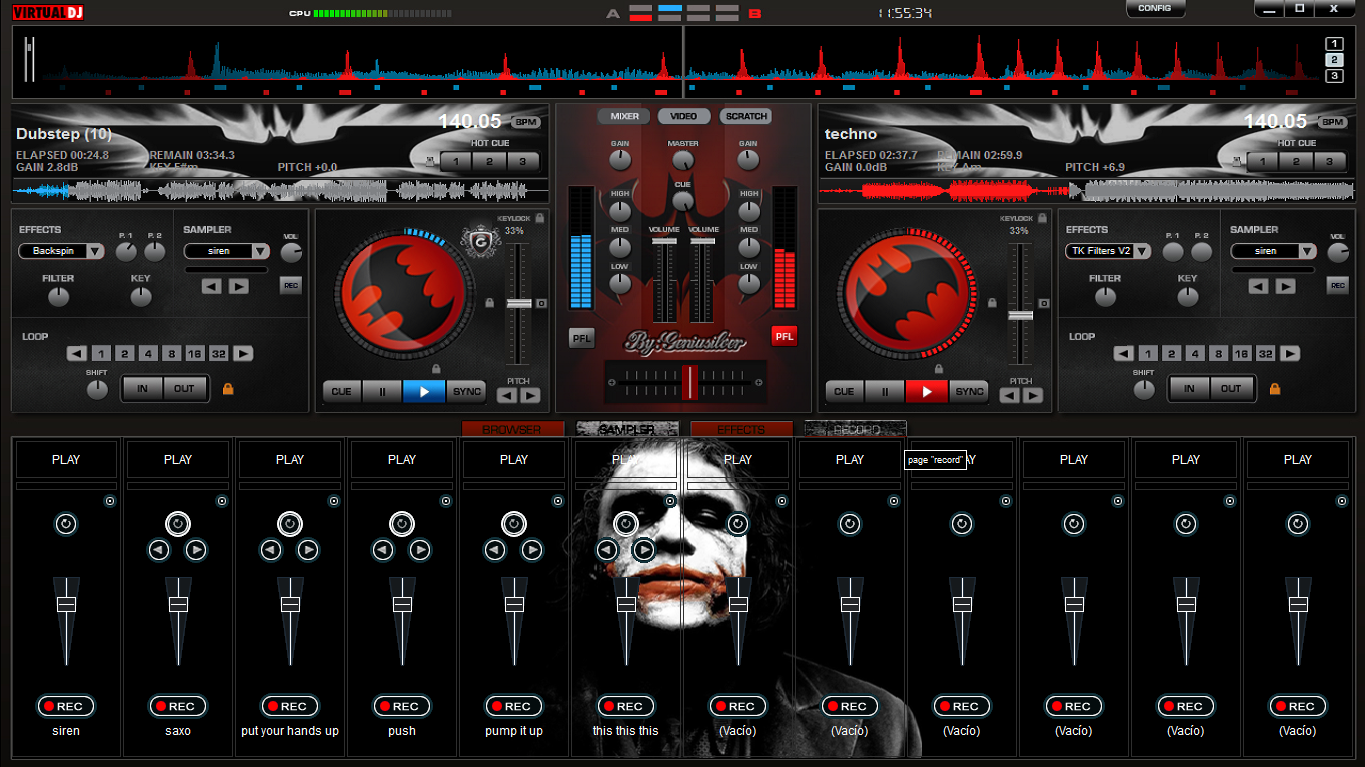Click right arrow in 'put your hands up' slot
This screenshot has height=767, width=1365.
308,549
